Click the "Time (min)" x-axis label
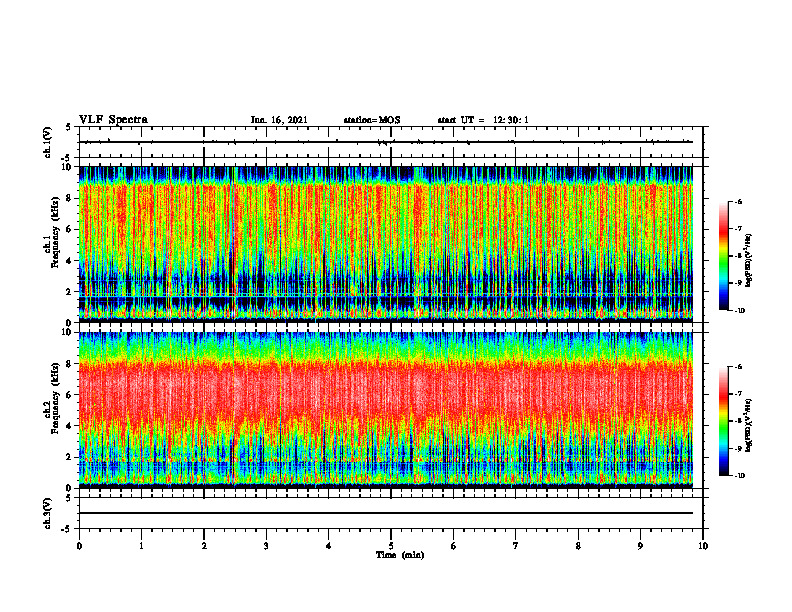 point(400,555)
